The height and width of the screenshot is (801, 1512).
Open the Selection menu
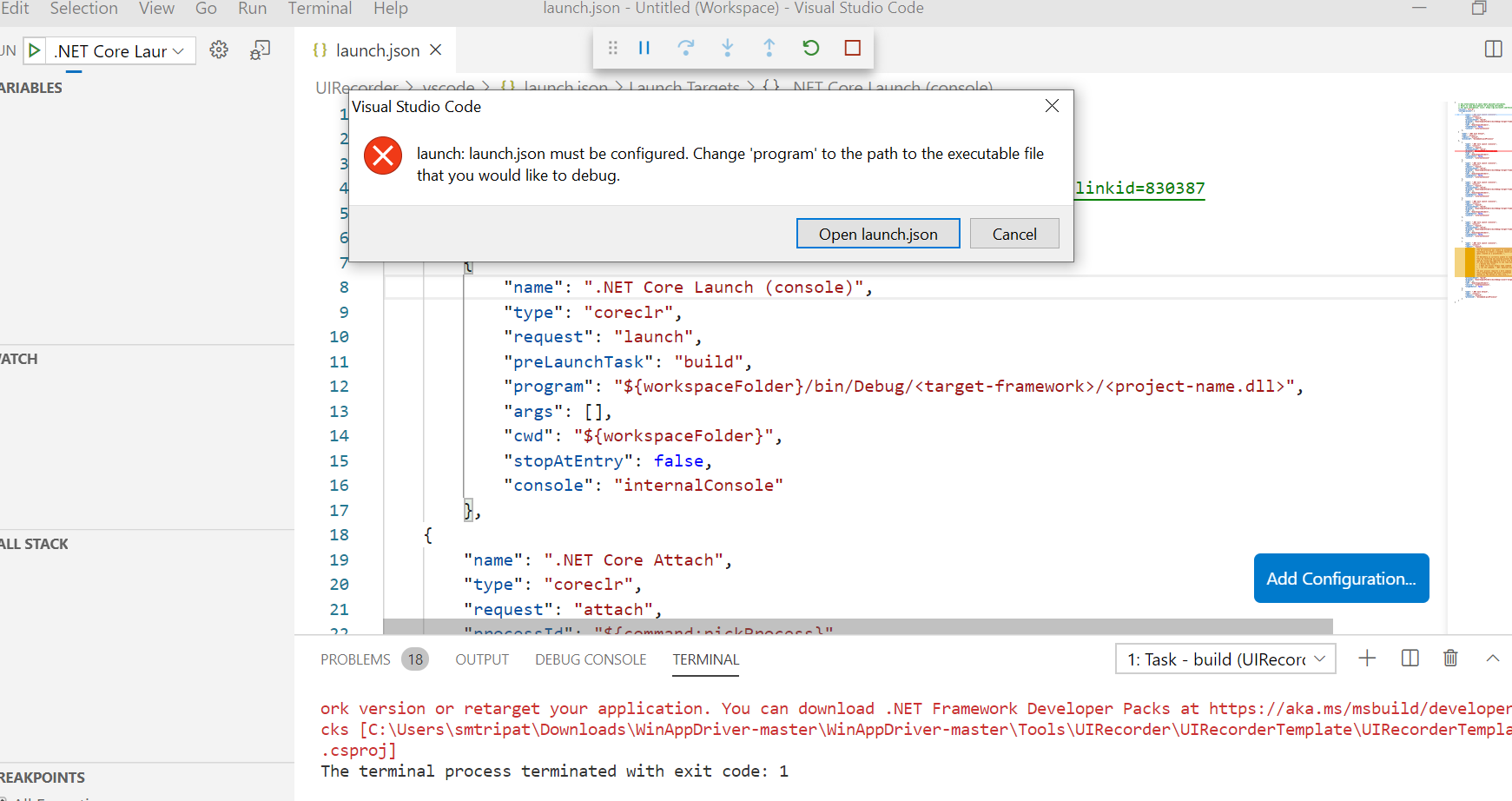83,9
